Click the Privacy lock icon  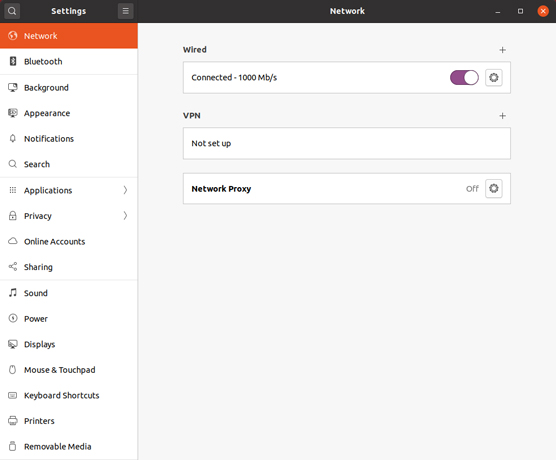pyautogui.click(x=13, y=216)
